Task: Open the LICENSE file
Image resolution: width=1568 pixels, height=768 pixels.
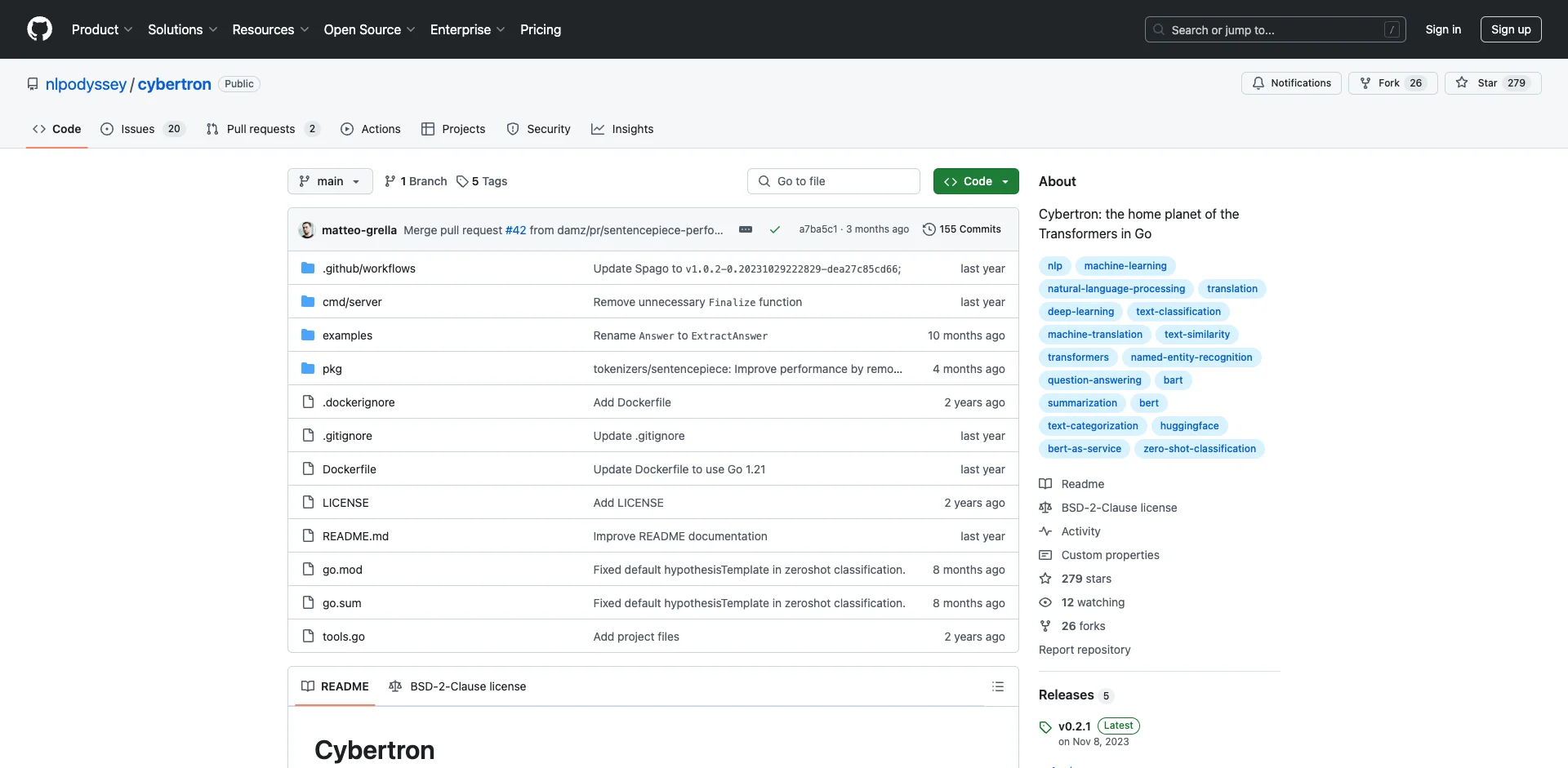Action: click(345, 503)
